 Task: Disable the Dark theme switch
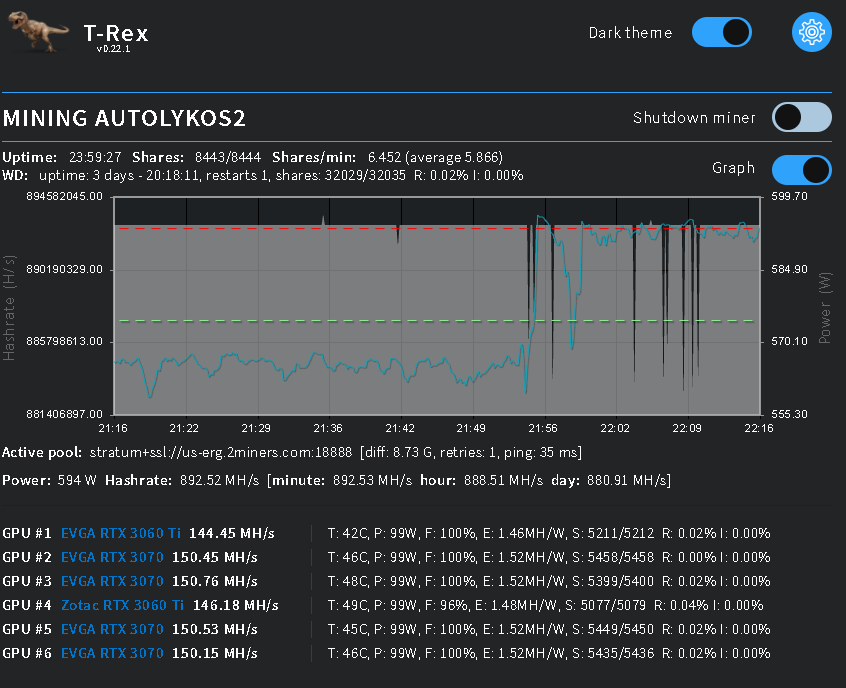(x=721, y=32)
